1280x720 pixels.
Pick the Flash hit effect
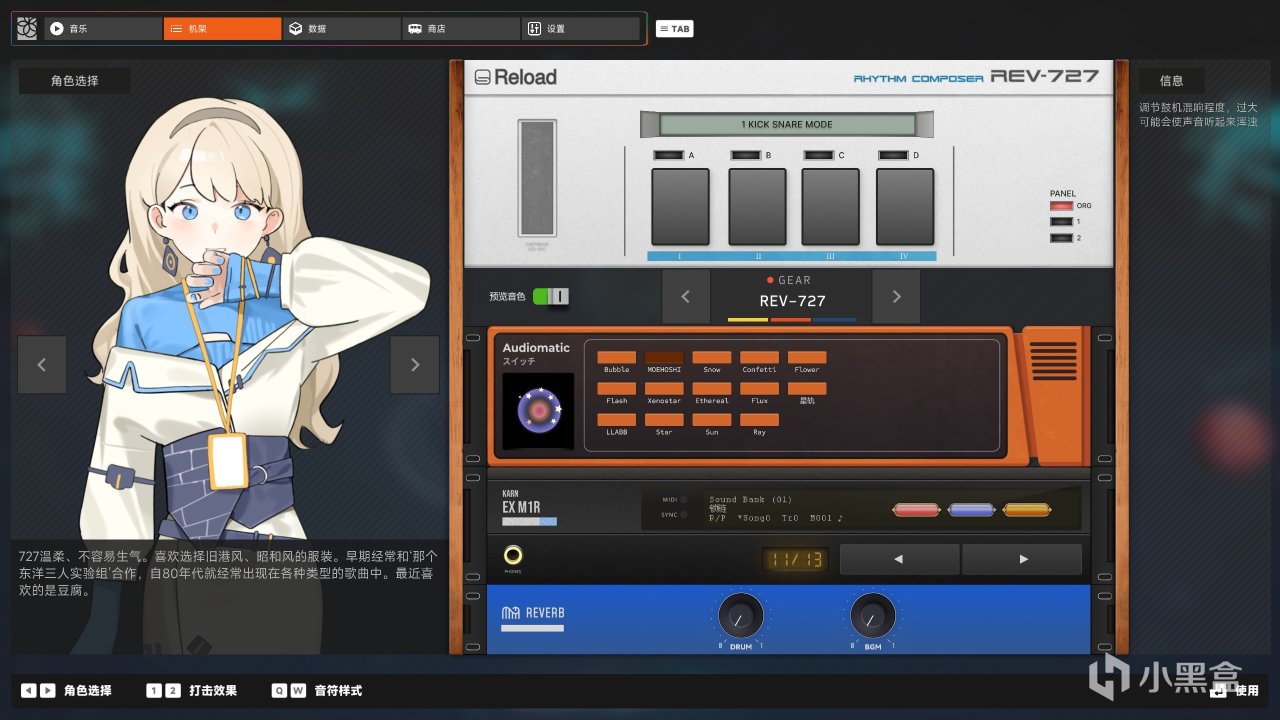[x=617, y=388]
